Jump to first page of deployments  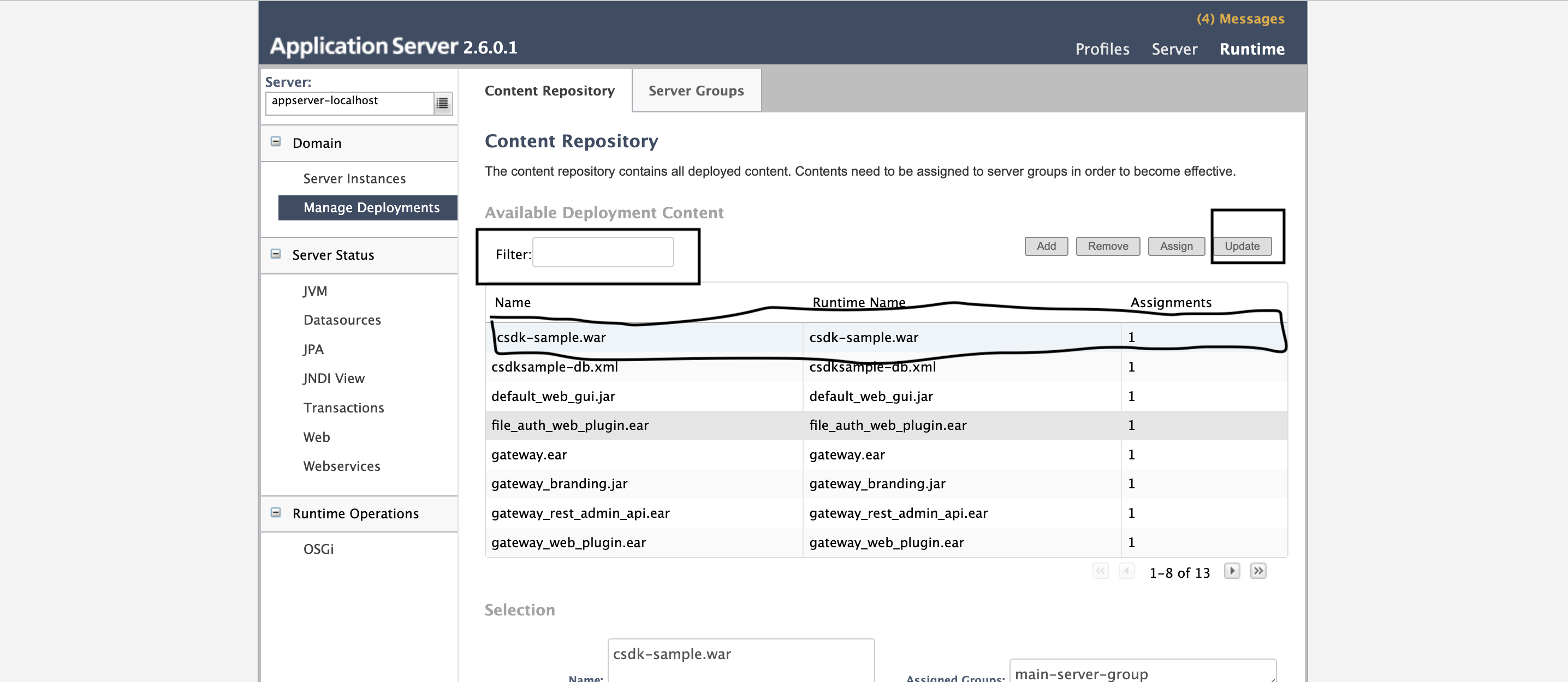(1100, 571)
